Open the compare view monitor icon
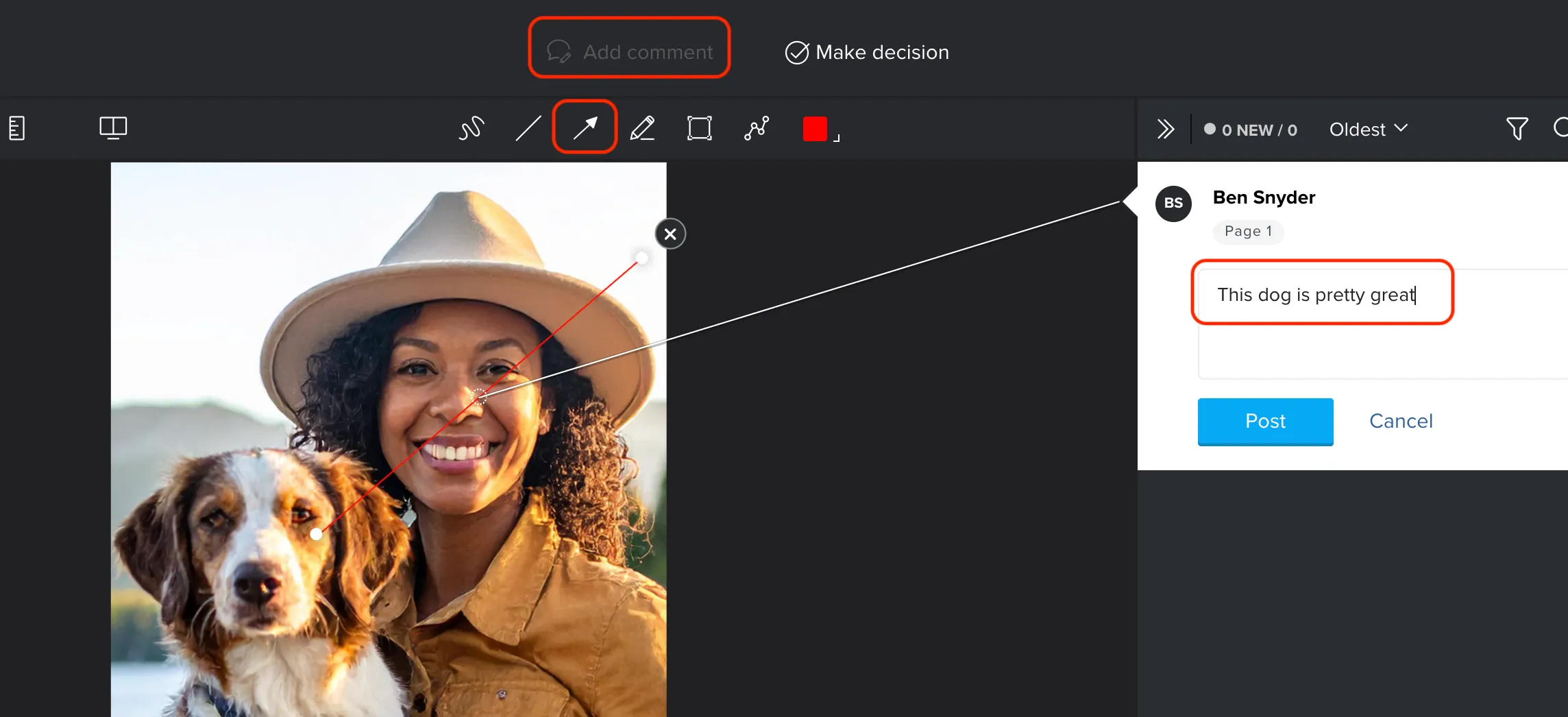Screen dimensions: 1568x717 click(113, 127)
